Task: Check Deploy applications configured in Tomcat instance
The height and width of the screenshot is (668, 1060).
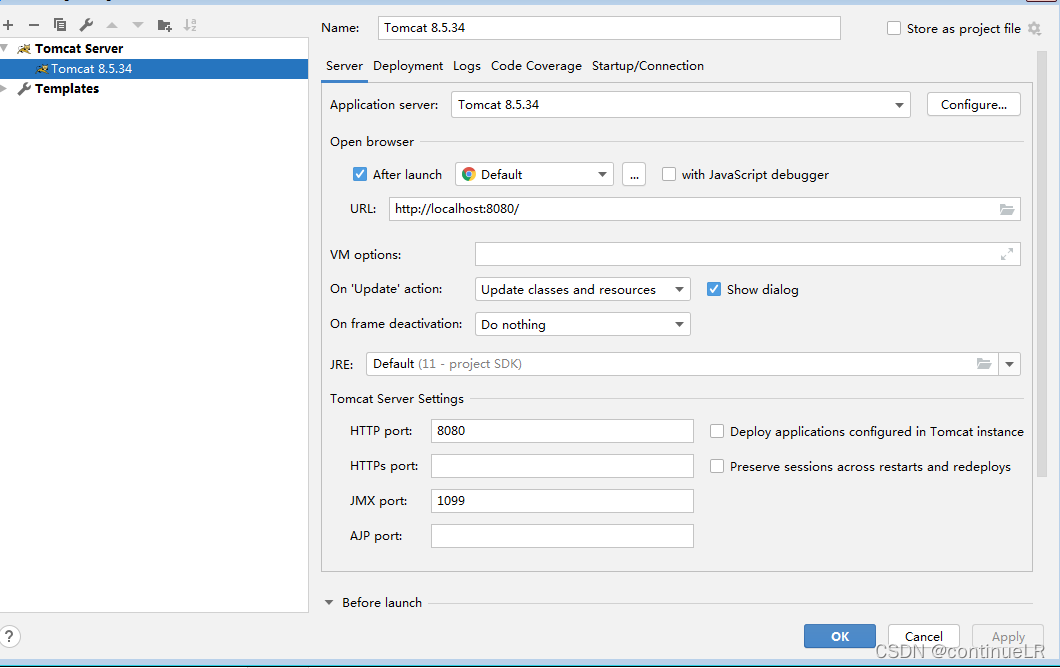Action: point(717,431)
